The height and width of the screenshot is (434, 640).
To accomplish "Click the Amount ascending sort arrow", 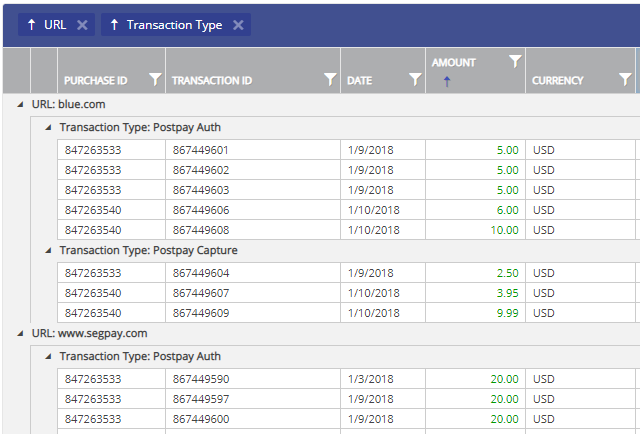I will click(446, 82).
